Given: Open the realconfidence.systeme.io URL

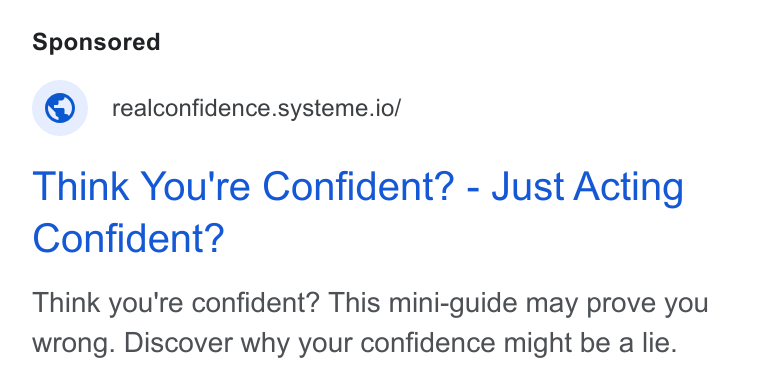Looking at the screenshot, I should coord(256,109).
